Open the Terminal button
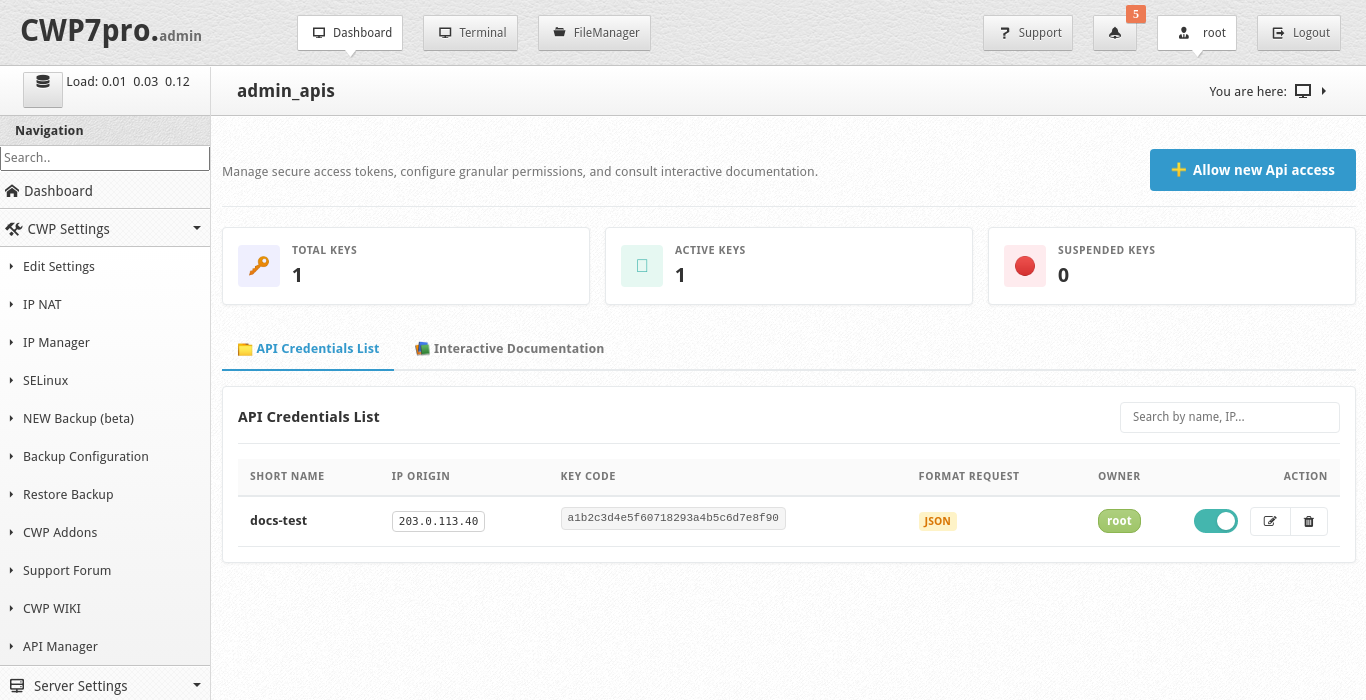The width and height of the screenshot is (1366, 700). (x=471, y=33)
